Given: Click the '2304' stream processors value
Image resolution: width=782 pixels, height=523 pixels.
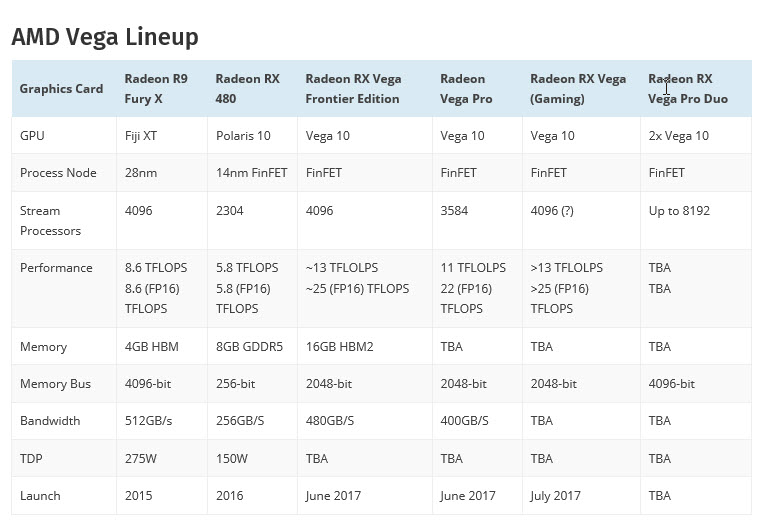Looking at the screenshot, I should [229, 211].
